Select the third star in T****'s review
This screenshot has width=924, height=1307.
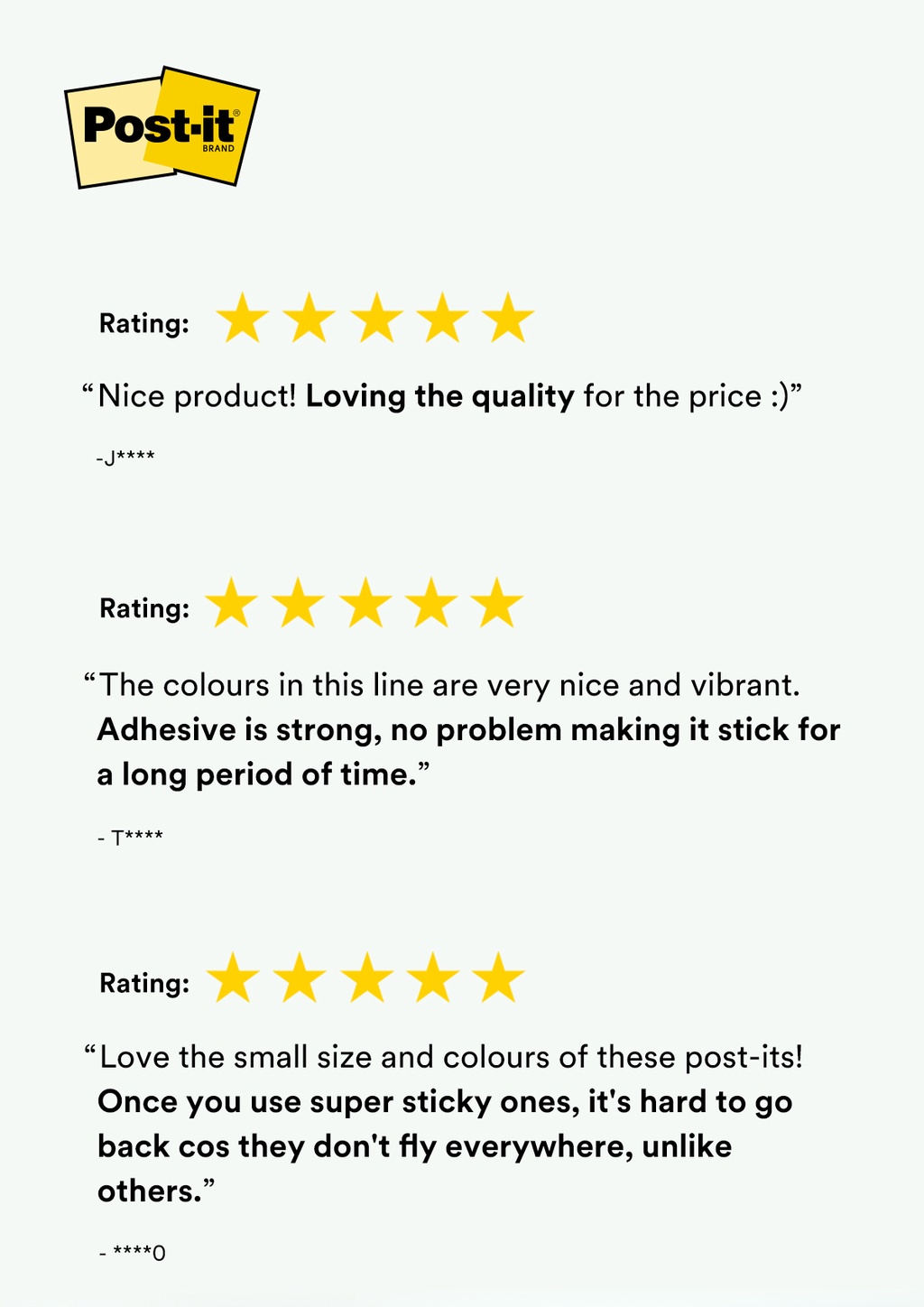coord(365,604)
